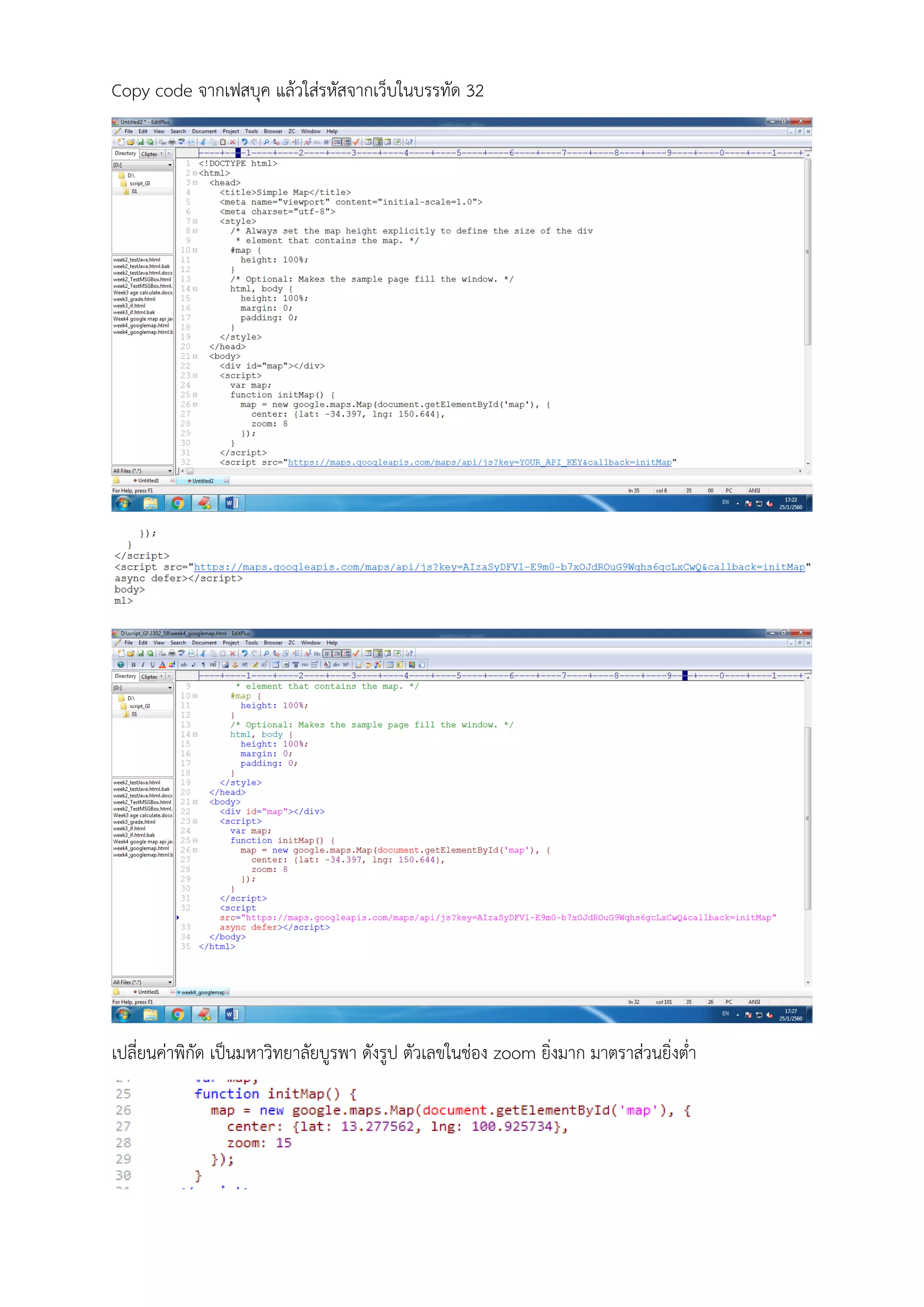This screenshot has width=924, height=1307.
Task: Insert table using HTML toolbar table icon
Action: [x=276, y=665]
